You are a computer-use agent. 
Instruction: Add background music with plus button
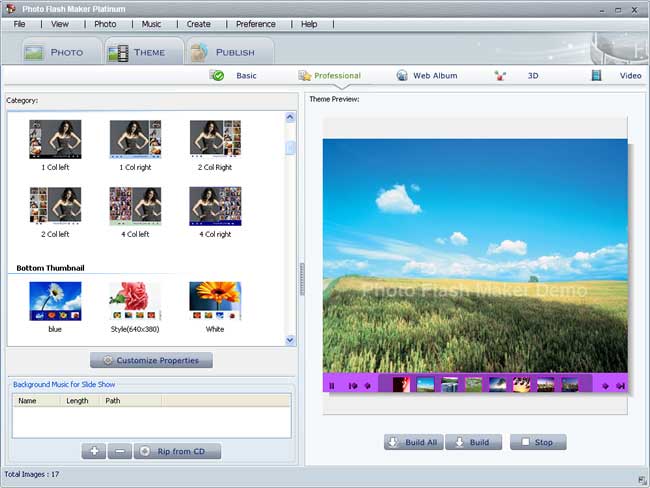coord(94,451)
